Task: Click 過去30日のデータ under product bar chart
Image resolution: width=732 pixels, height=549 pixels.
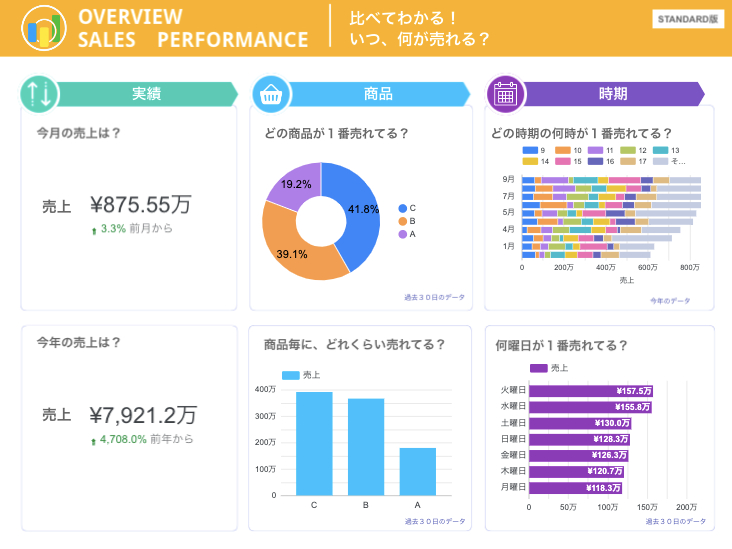Action: (x=435, y=521)
